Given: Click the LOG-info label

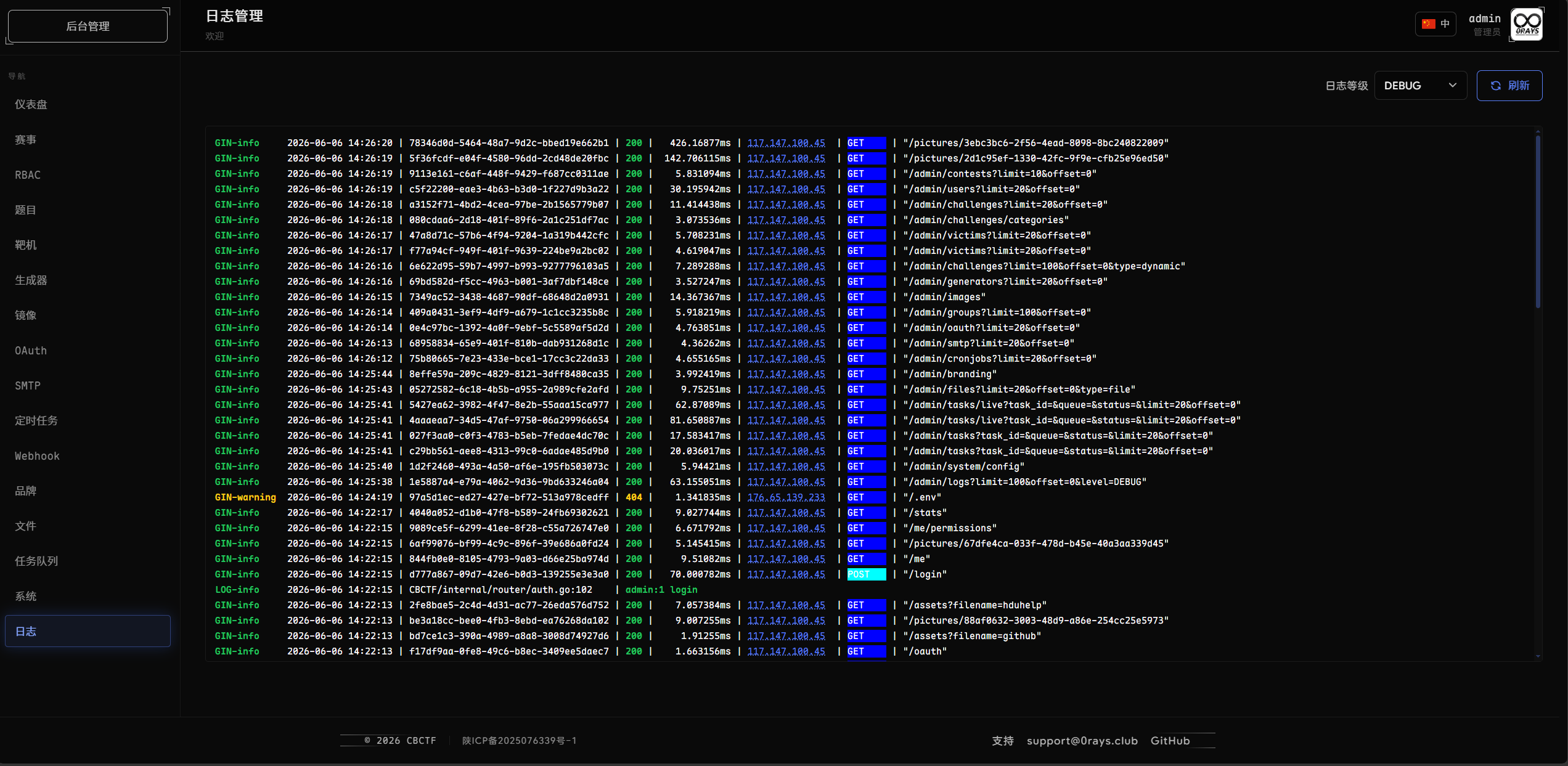Looking at the screenshot, I should click(237, 590).
